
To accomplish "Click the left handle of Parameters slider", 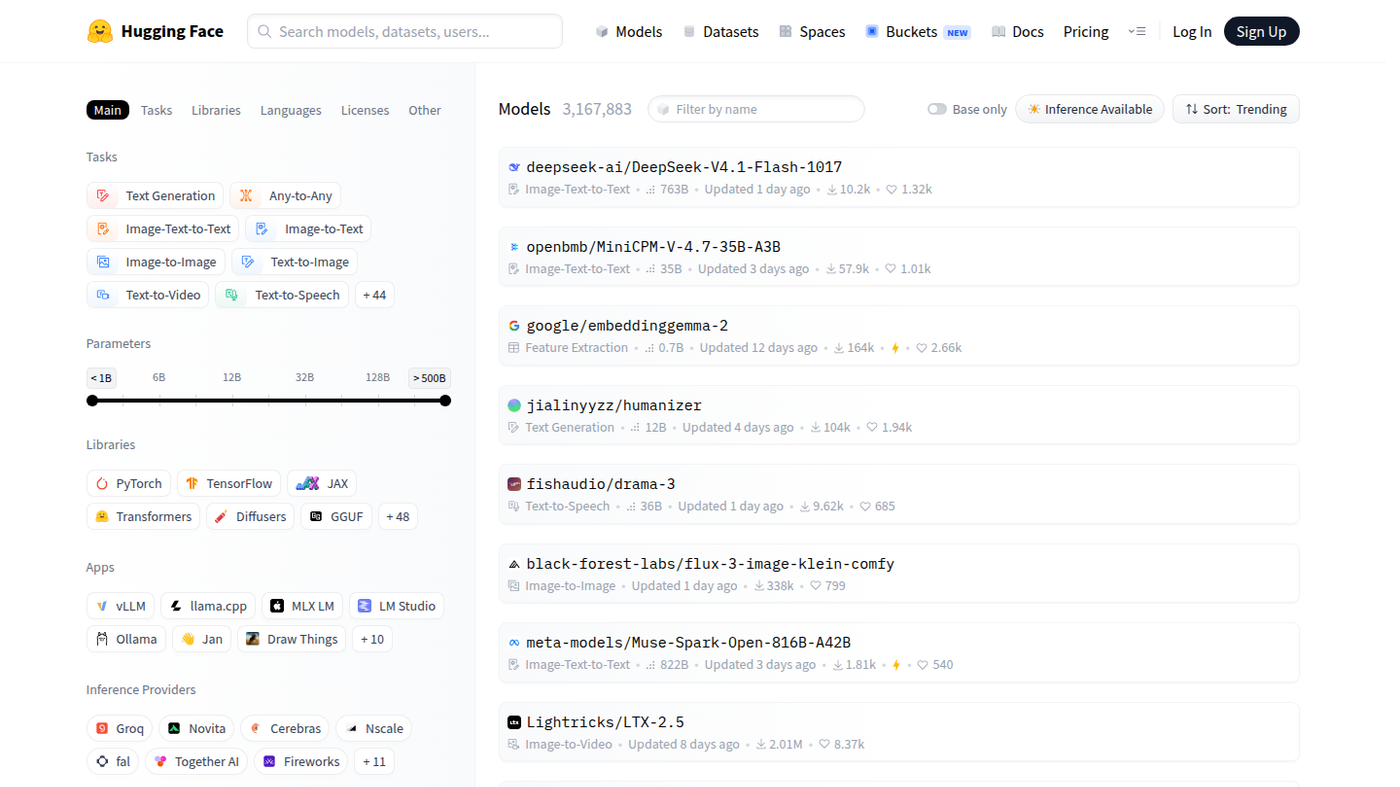I will [x=92, y=401].
